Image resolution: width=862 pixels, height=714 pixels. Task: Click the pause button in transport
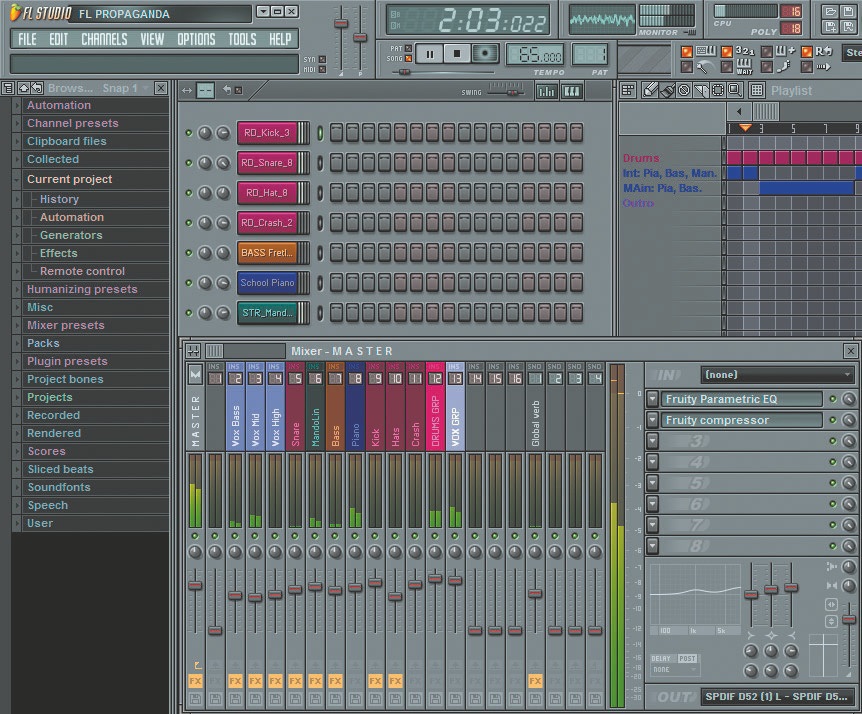coord(430,54)
